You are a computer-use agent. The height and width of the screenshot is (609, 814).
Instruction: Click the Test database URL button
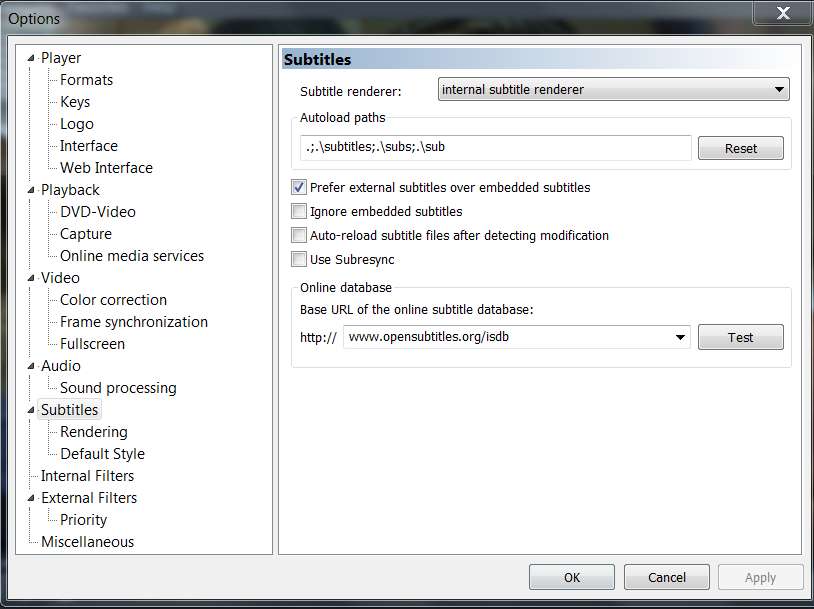pos(741,337)
